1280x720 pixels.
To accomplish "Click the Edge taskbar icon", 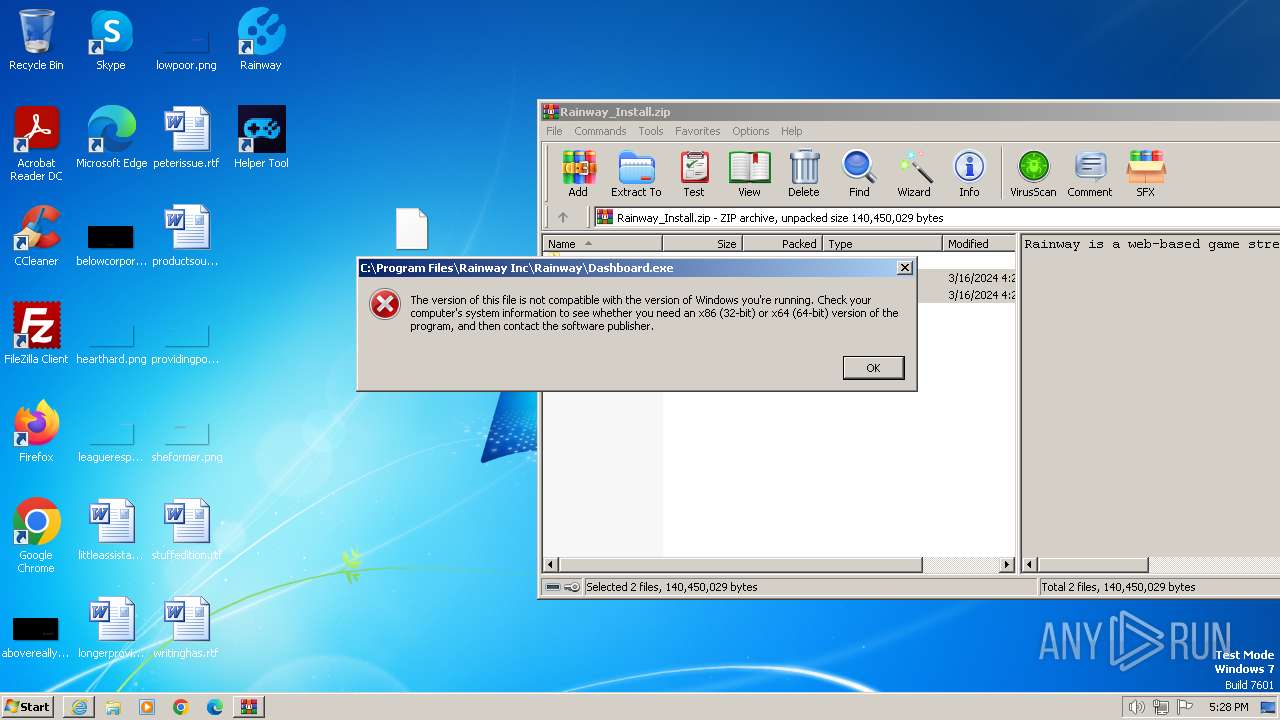I will 215,707.
